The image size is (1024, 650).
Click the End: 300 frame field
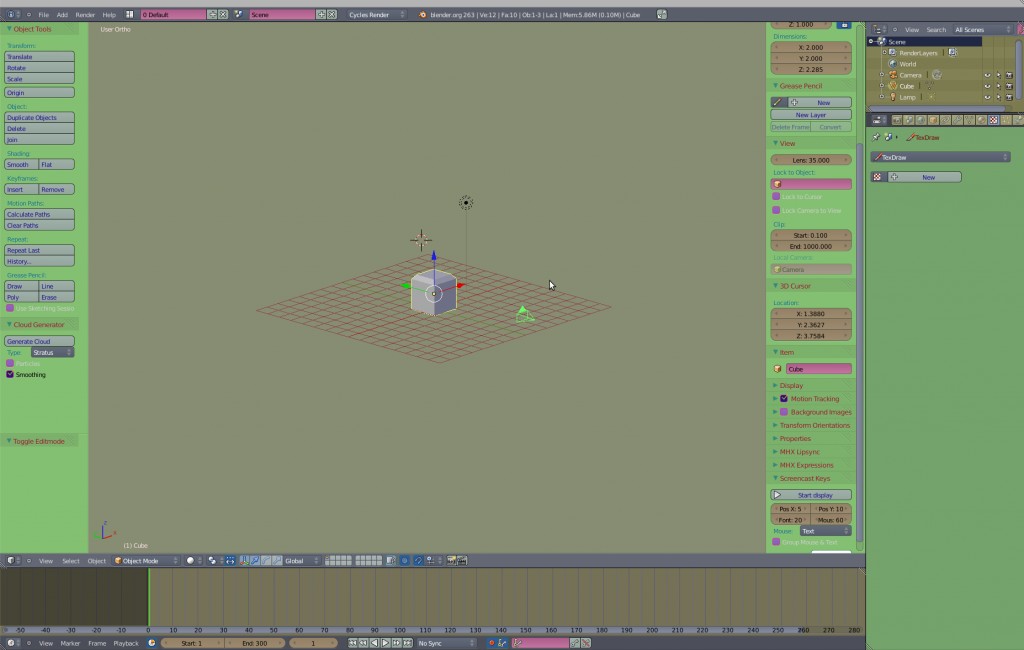(255, 643)
